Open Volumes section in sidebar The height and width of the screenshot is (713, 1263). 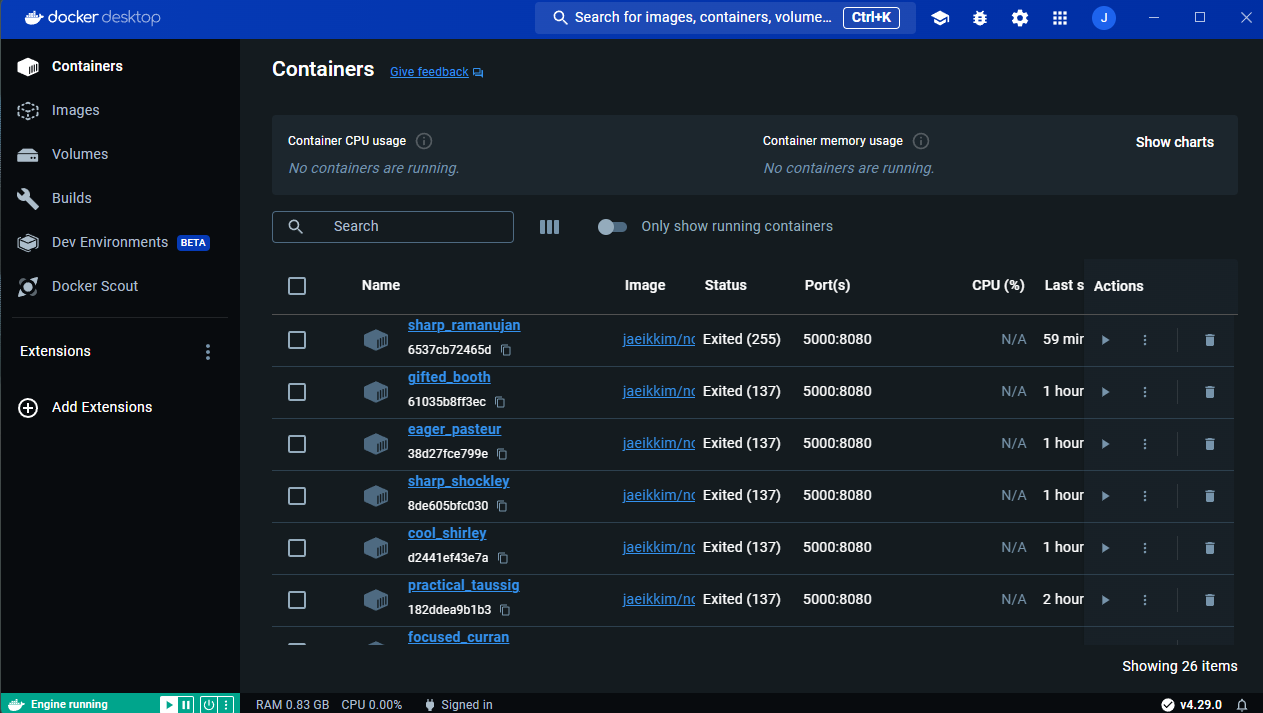click(x=120, y=154)
